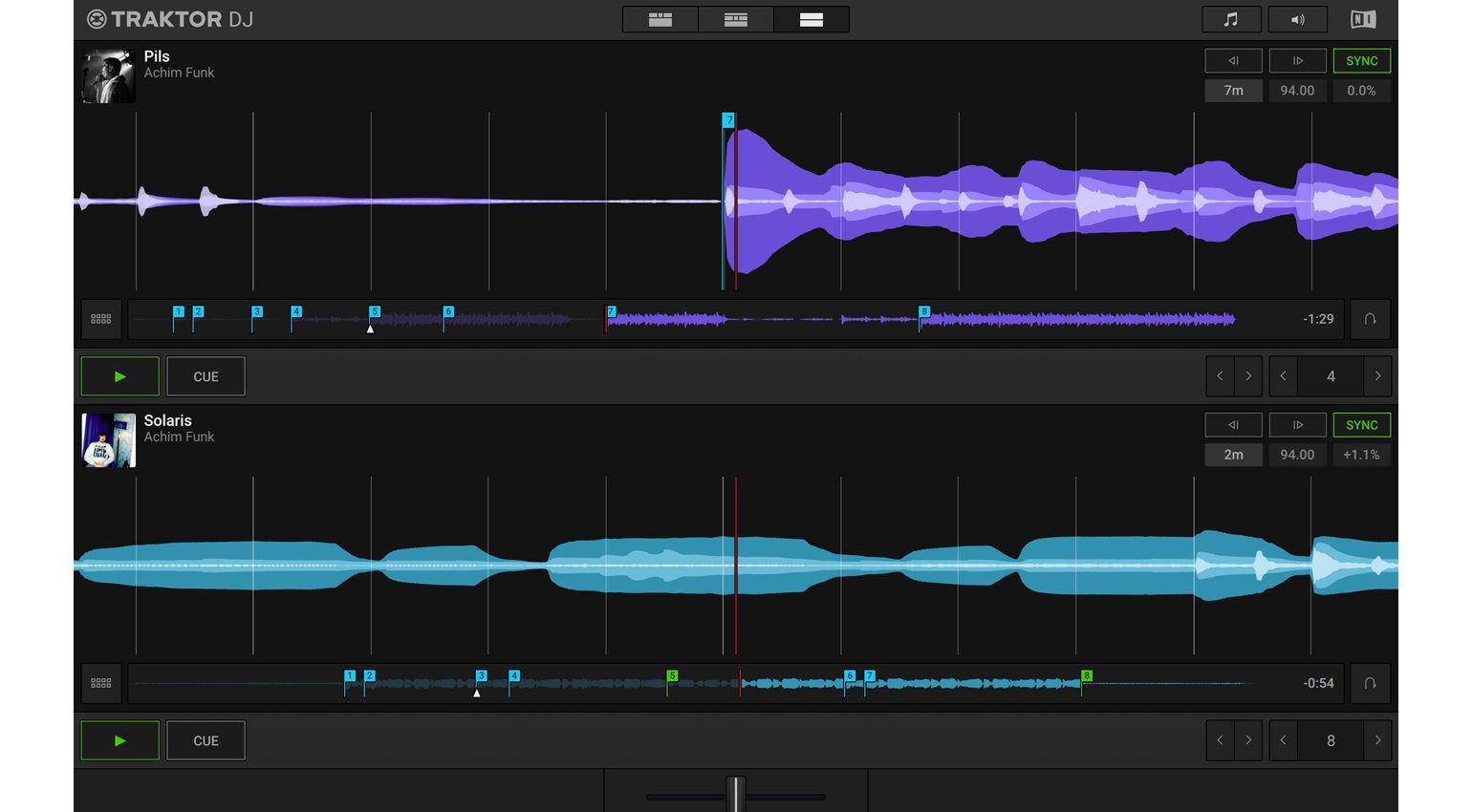
Task: Toggle loop on the Pils deck
Action: (x=1370, y=319)
